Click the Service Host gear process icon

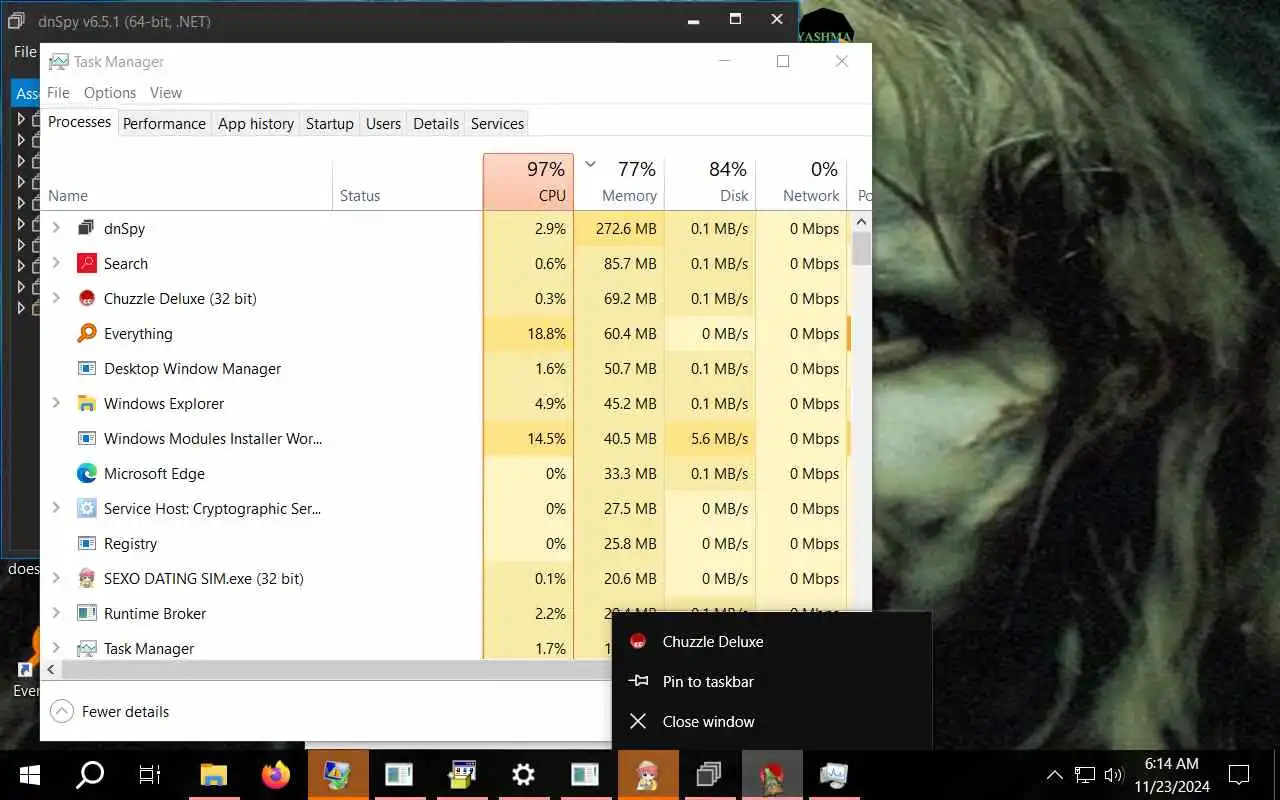[86, 508]
